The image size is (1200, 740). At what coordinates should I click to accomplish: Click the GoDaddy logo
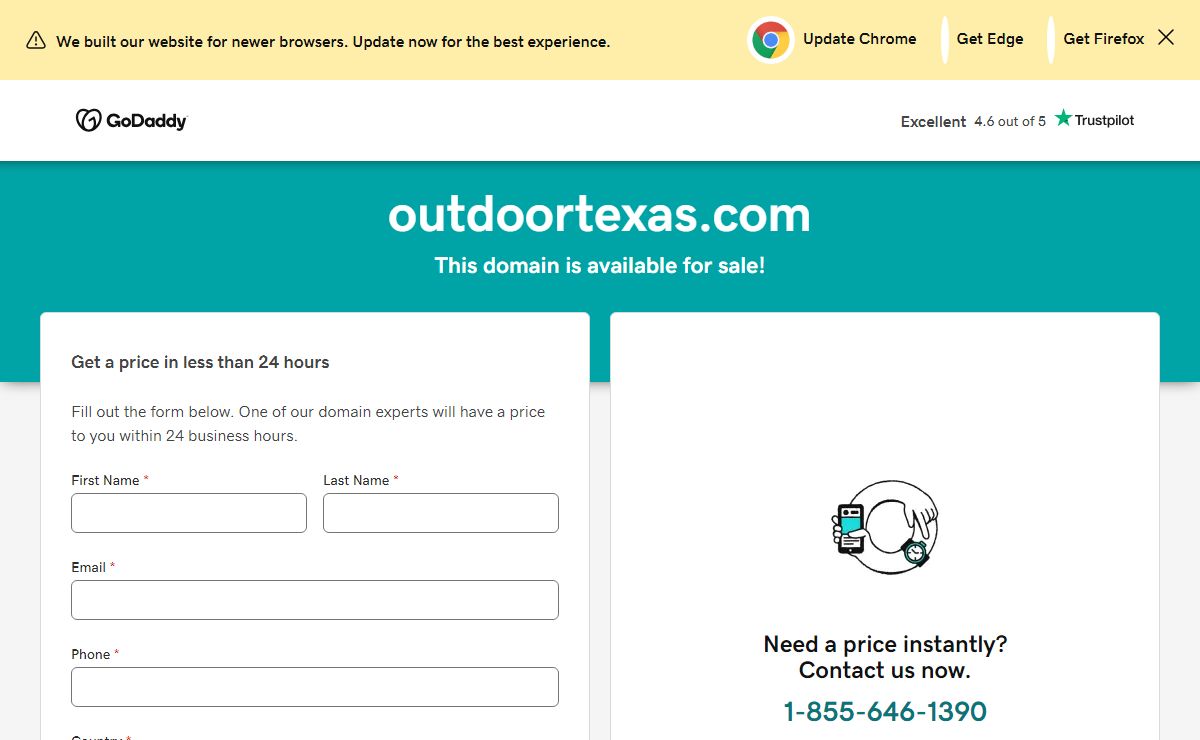click(131, 120)
